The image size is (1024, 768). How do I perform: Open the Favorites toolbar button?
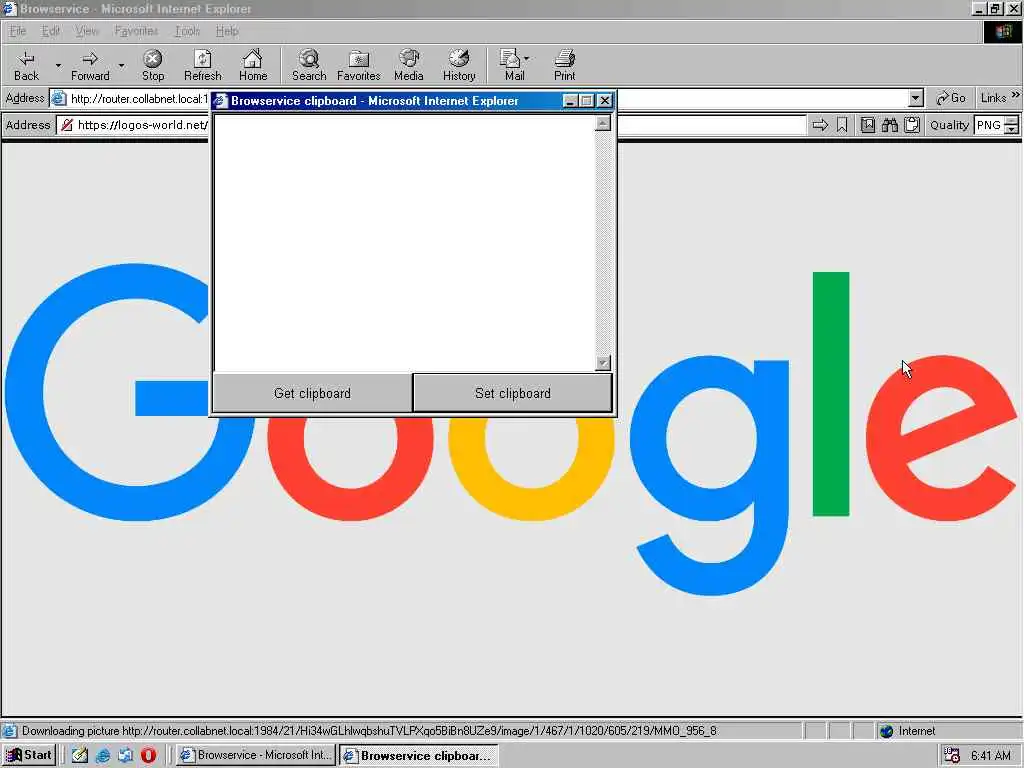(x=359, y=65)
